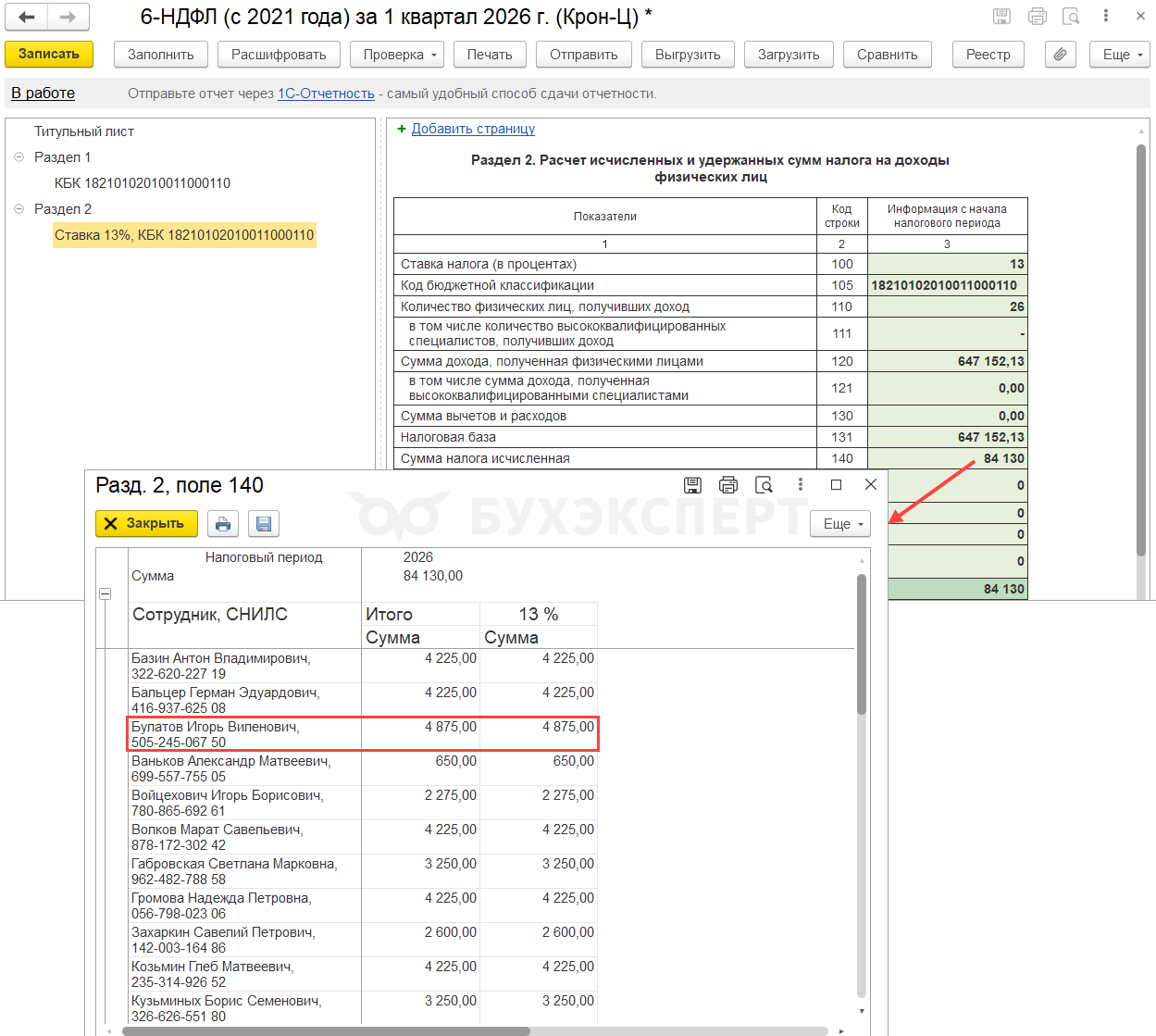Open the Проверка dropdown button

(397, 55)
